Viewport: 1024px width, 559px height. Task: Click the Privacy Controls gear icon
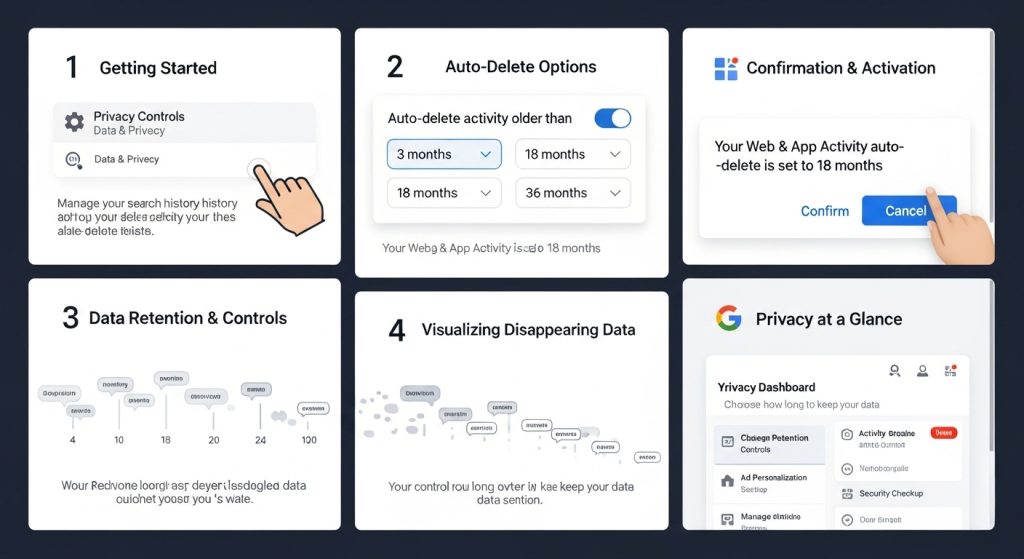74,122
